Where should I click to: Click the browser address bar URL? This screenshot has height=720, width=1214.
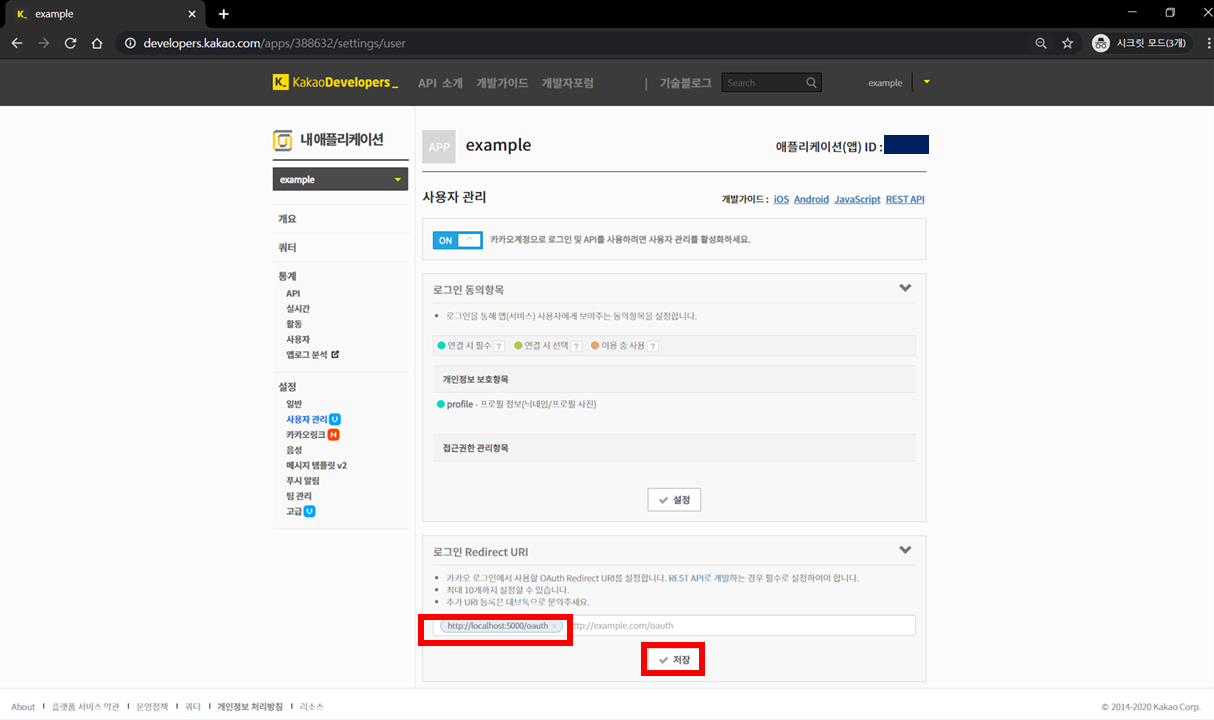(274, 44)
